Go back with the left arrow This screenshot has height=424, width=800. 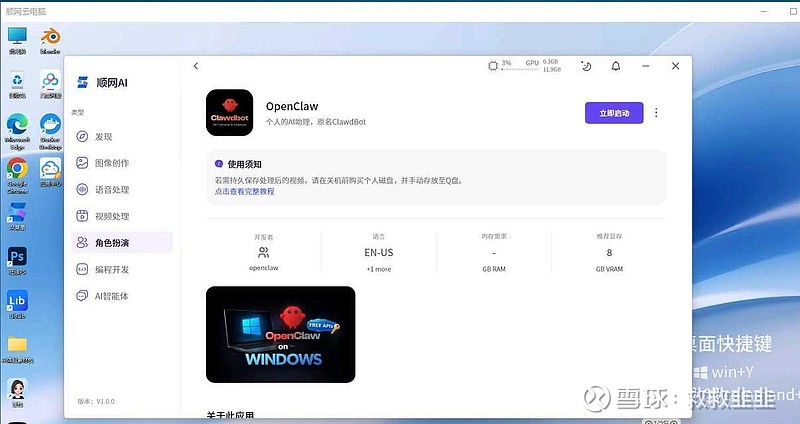(x=196, y=66)
